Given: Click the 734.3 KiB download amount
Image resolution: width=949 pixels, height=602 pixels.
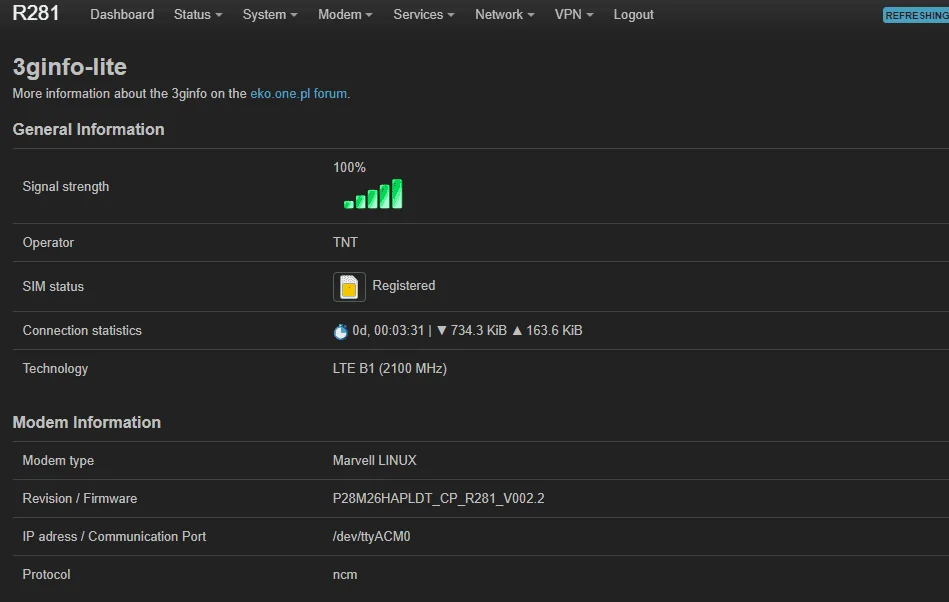Looking at the screenshot, I should click(479, 330).
